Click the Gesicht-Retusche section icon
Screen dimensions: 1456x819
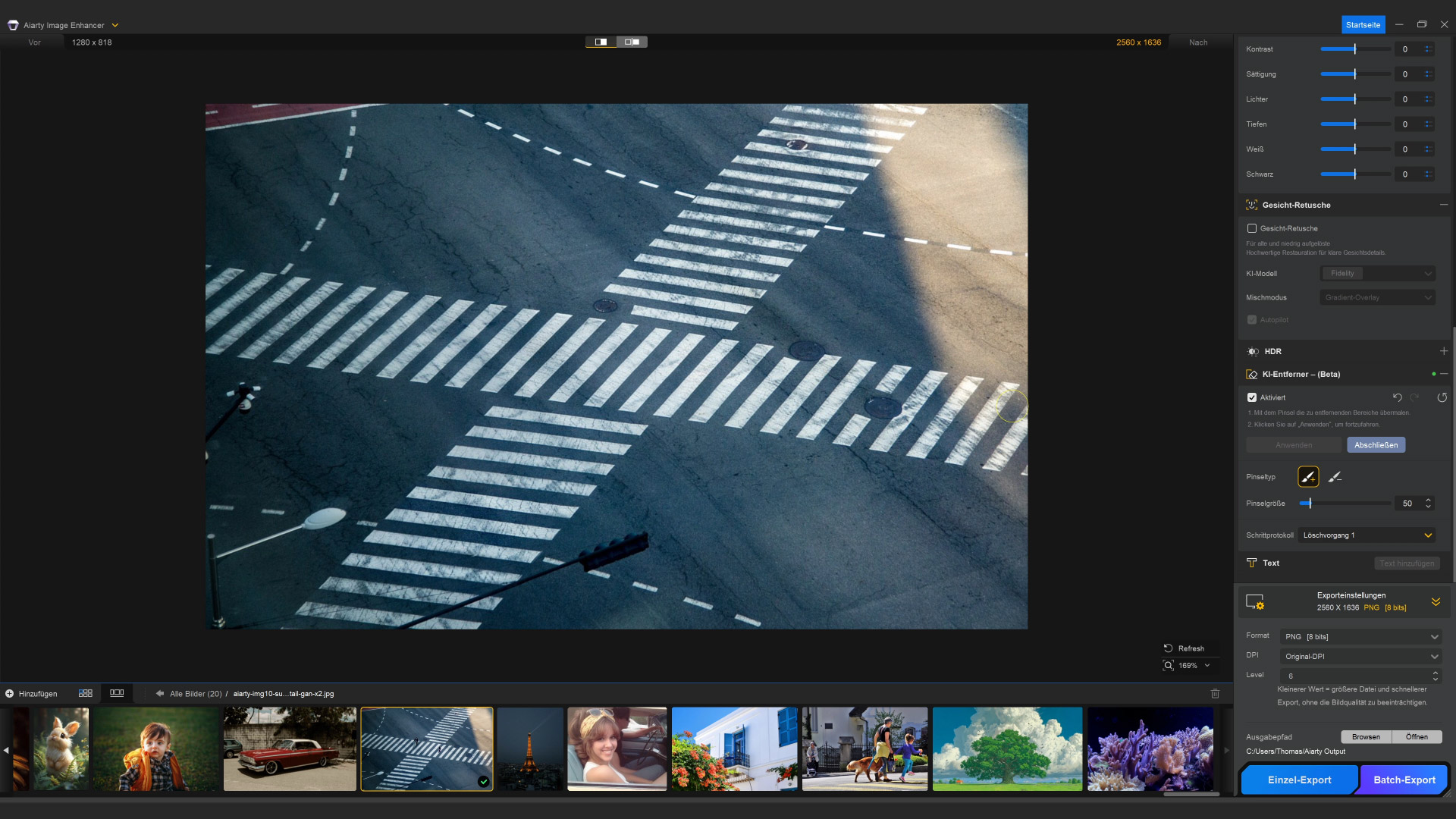1251,205
